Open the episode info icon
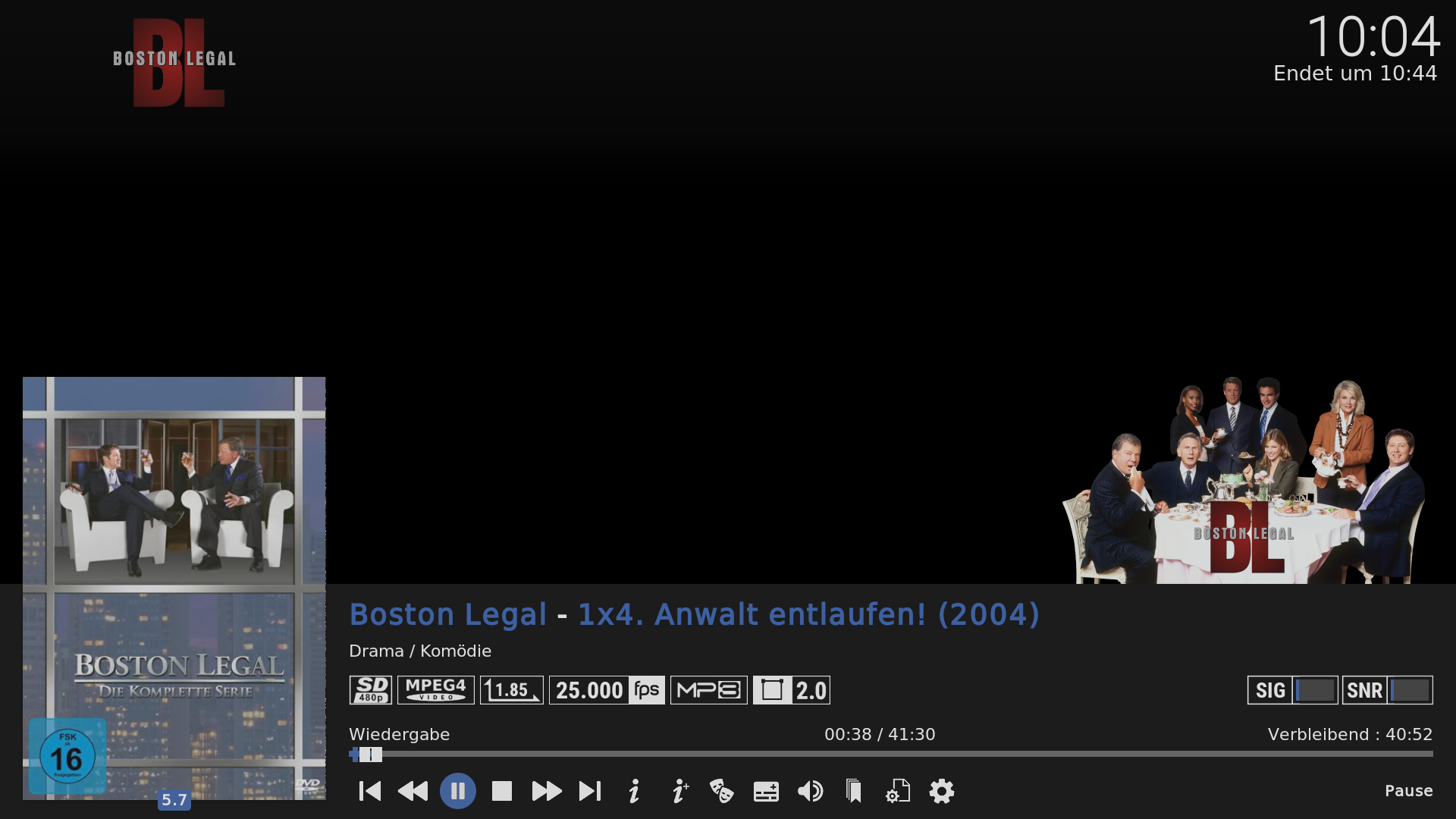Image resolution: width=1456 pixels, height=819 pixels. 634,791
